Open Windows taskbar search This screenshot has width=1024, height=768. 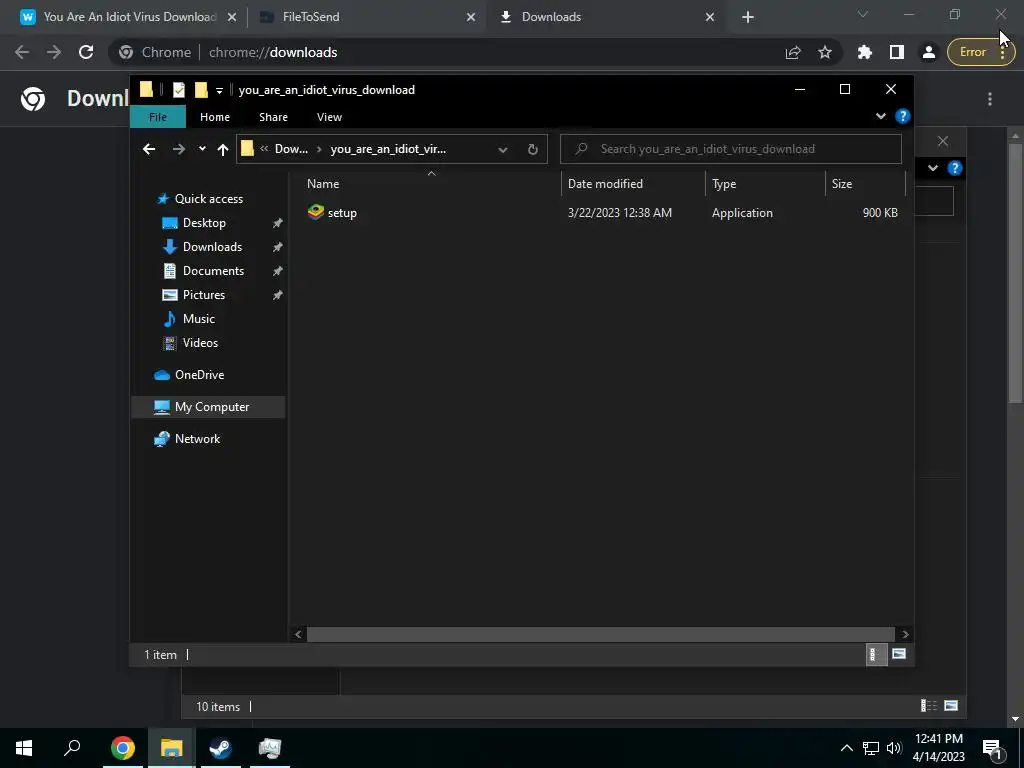[72, 748]
